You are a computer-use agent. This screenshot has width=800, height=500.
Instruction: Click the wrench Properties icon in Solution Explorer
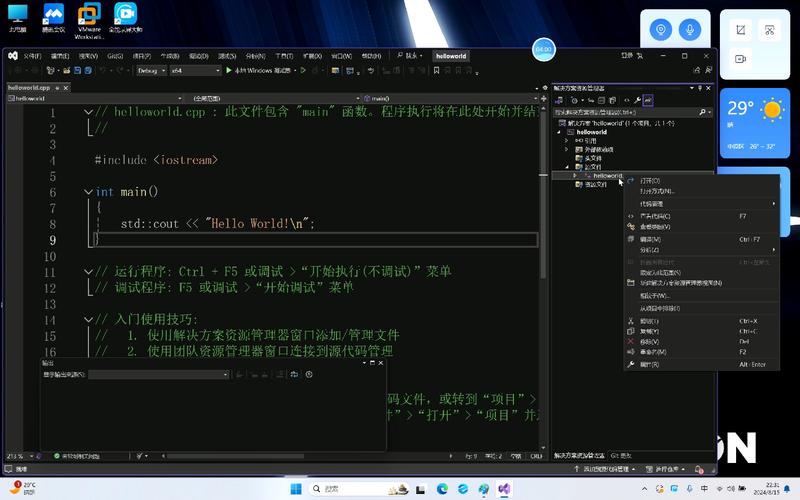(637, 100)
